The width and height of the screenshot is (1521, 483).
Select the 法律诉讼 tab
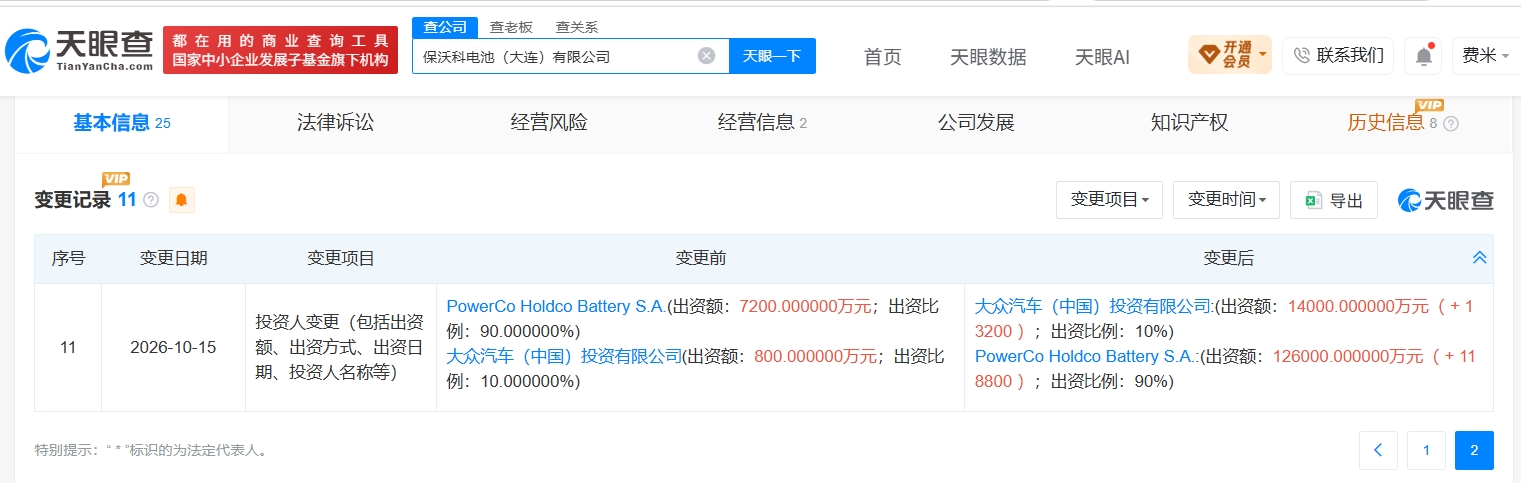pyautogui.click(x=335, y=123)
